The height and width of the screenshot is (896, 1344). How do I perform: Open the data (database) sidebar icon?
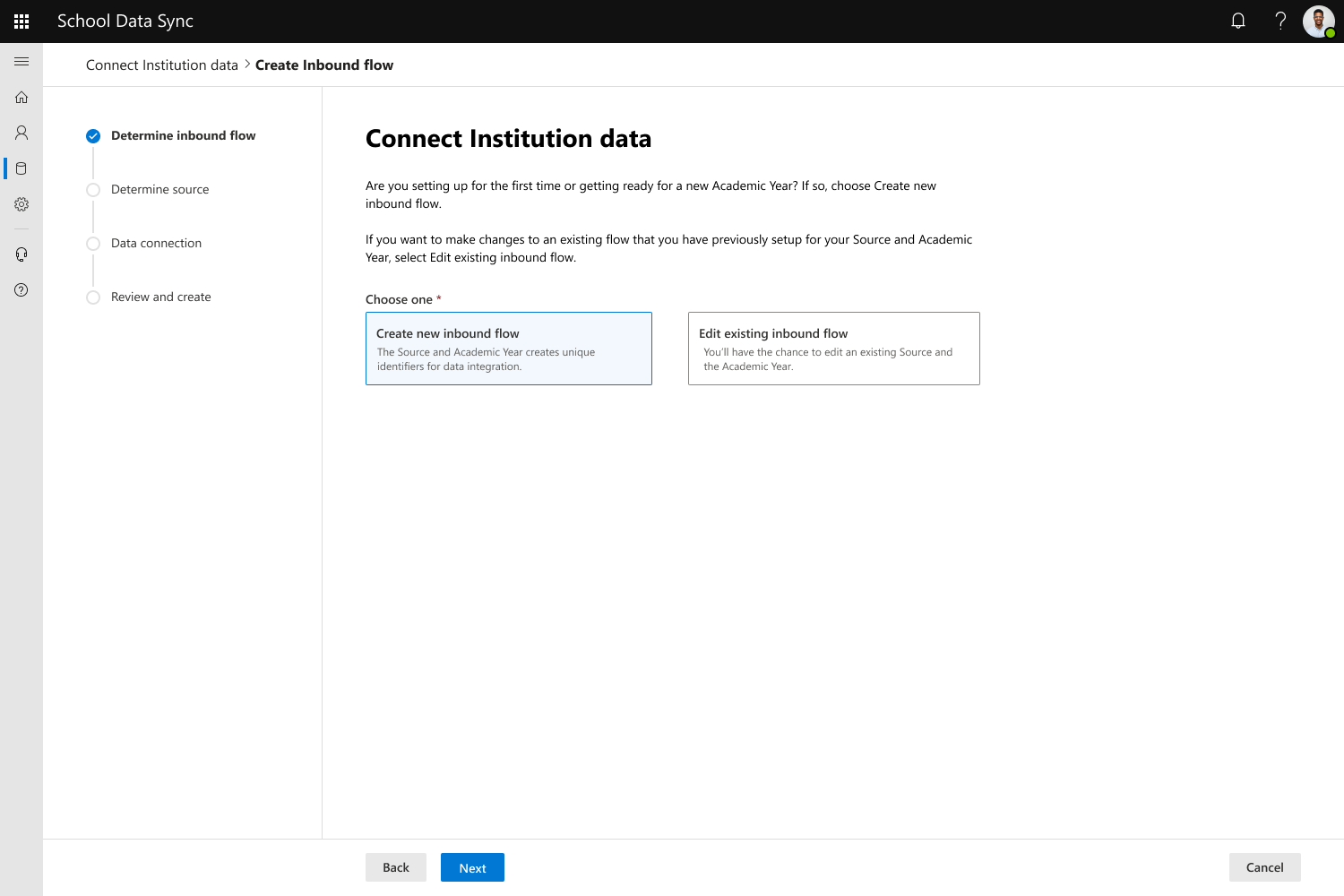click(22, 168)
